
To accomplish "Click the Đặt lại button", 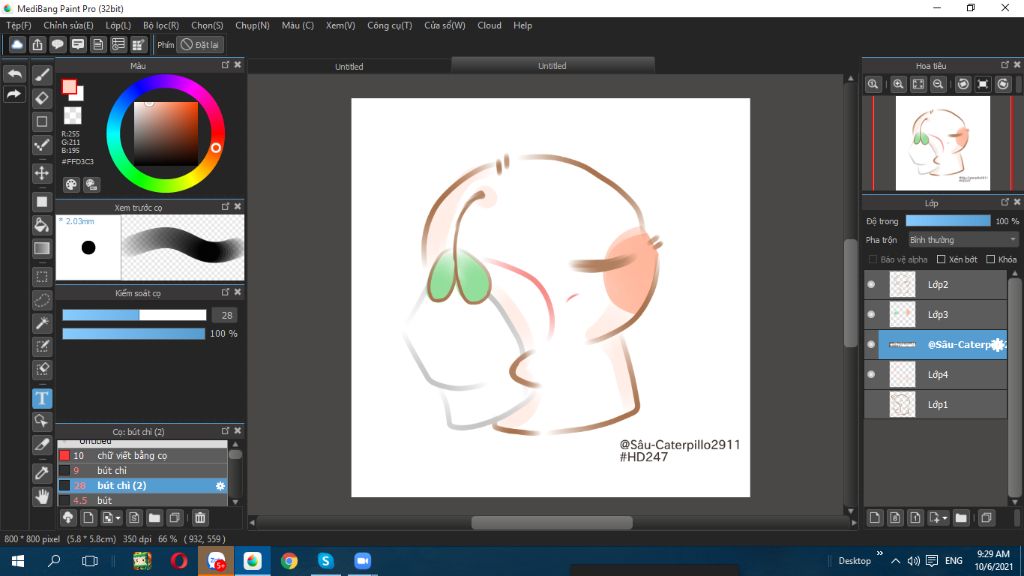I will (x=200, y=44).
